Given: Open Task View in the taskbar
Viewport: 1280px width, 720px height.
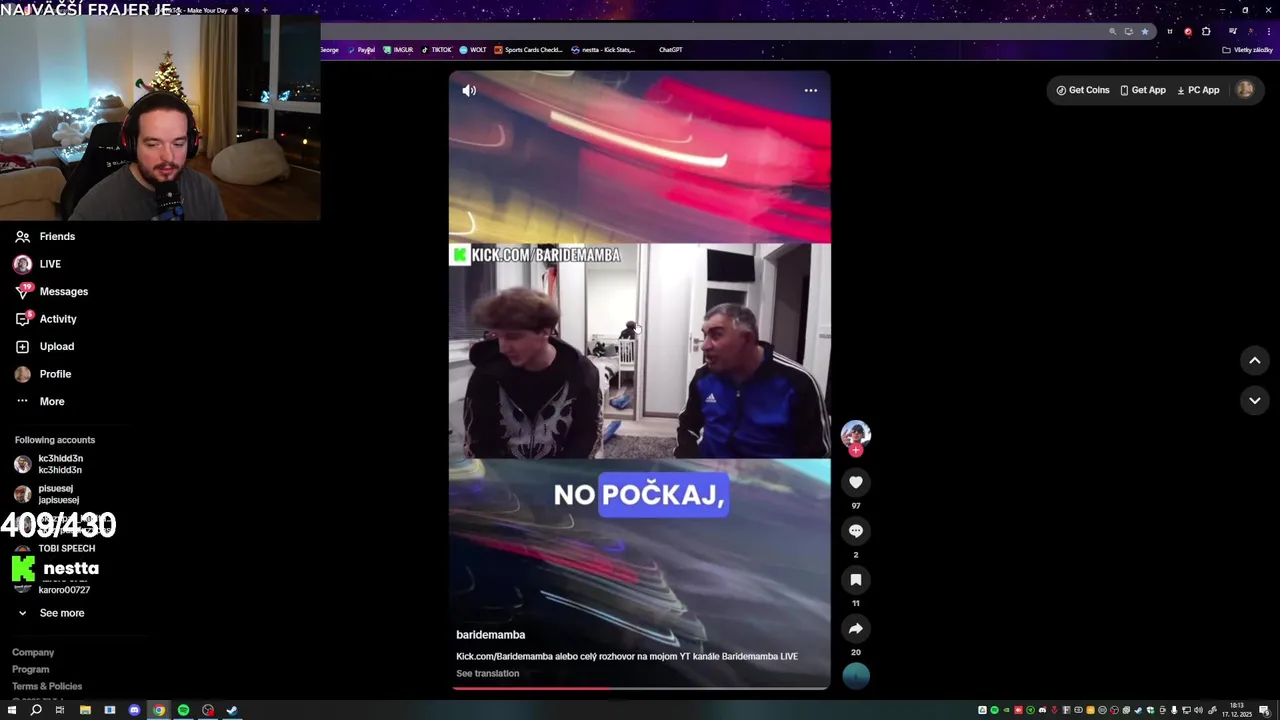Looking at the screenshot, I should (x=60, y=710).
